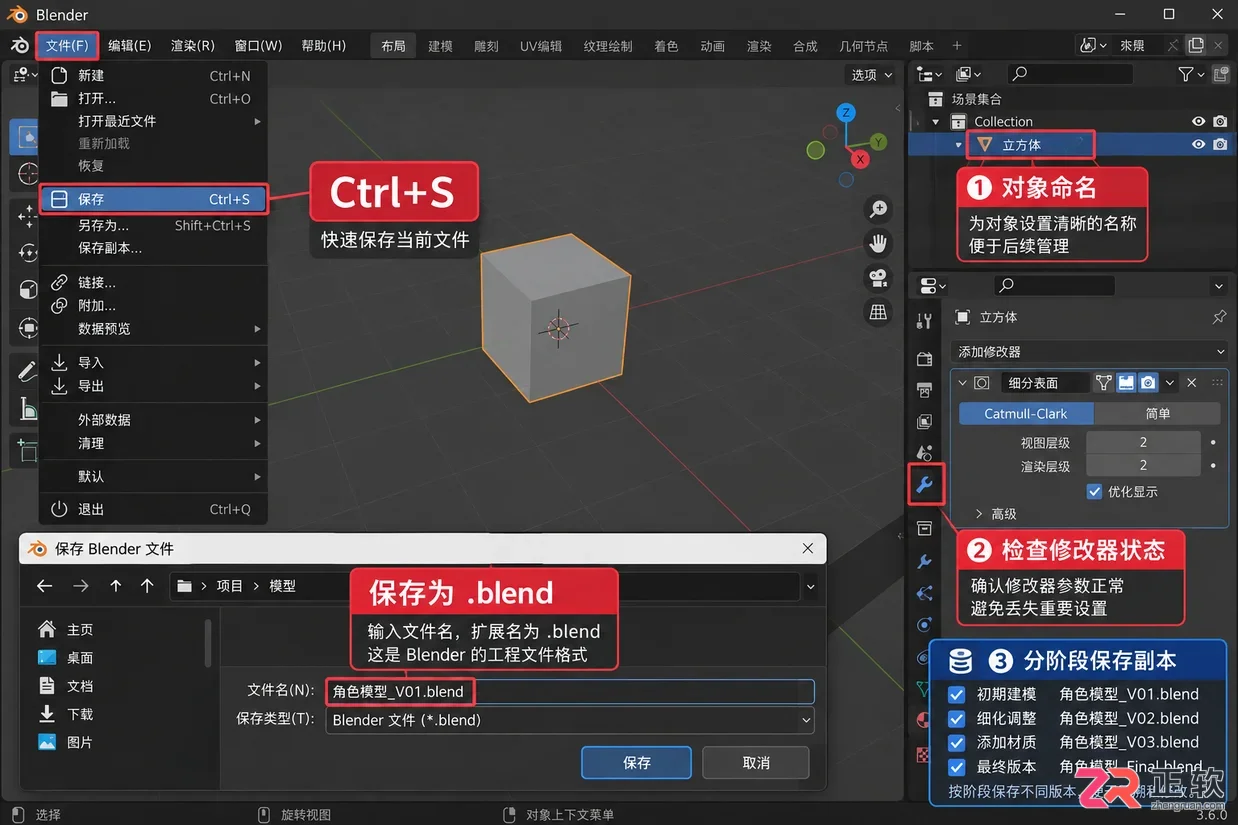Go back in the save dialog
Viewport: 1238px width, 825px height.
(44, 586)
